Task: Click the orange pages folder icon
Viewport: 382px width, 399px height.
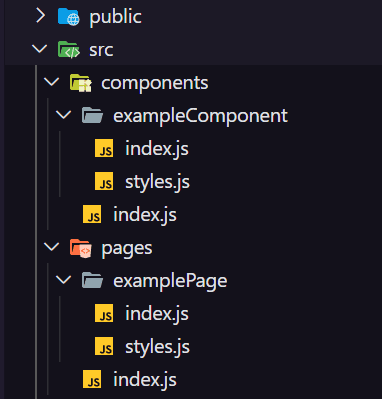Action: (x=81, y=248)
